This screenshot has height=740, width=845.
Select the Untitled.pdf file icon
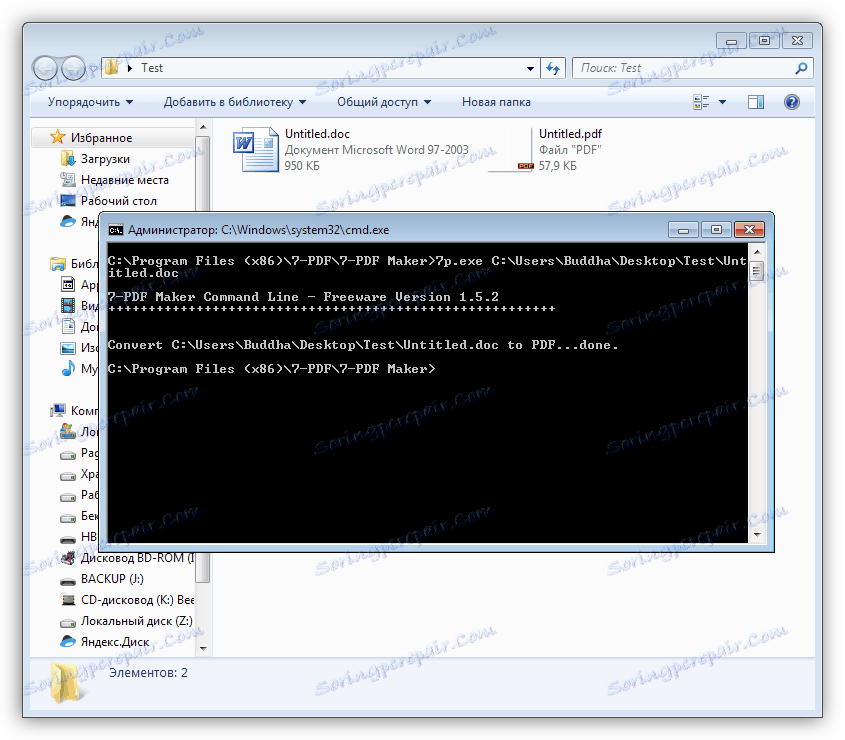pos(510,150)
